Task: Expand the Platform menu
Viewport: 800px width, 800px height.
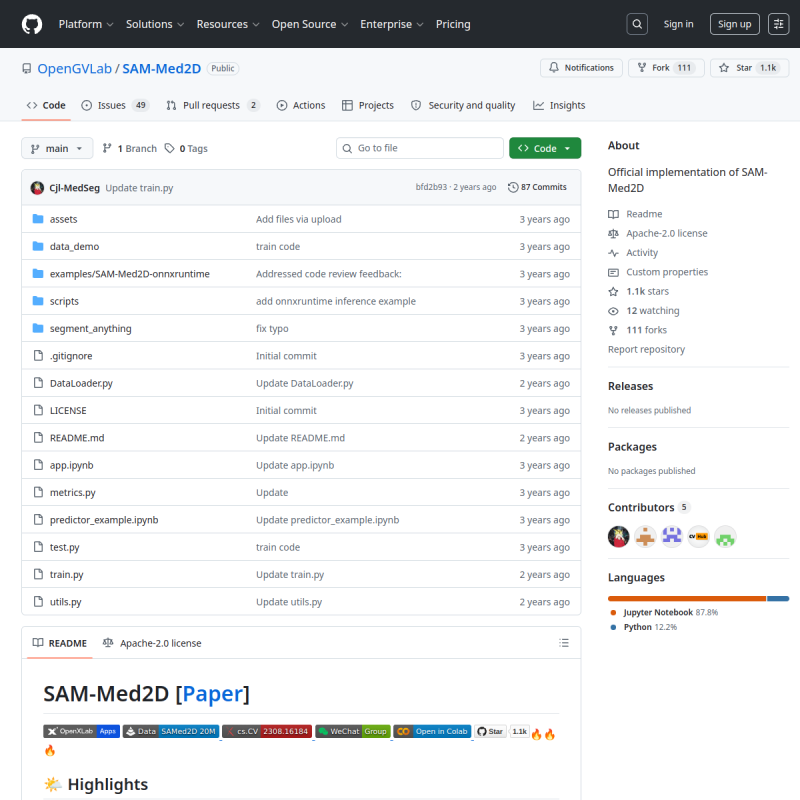Action: click(86, 24)
